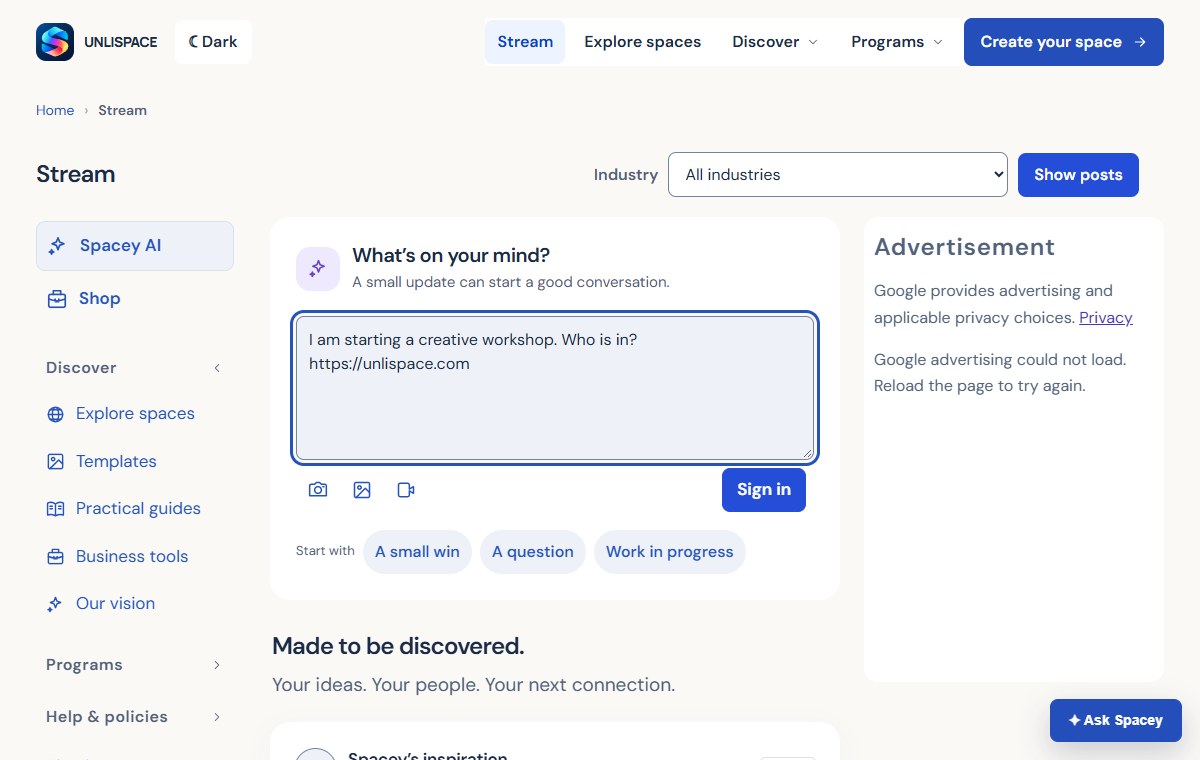Screen dimensions: 1200x760
Task: Click the Sign in button
Action: pos(764,490)
